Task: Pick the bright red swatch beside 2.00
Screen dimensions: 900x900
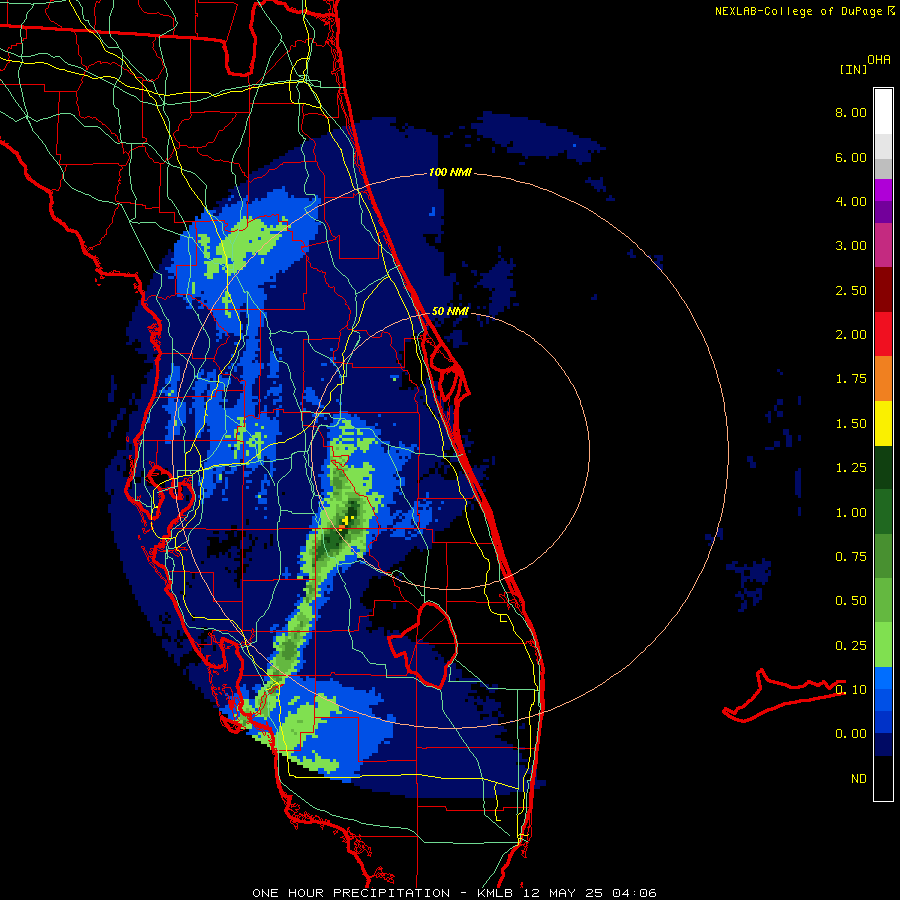Action: [x=883, y=335]
